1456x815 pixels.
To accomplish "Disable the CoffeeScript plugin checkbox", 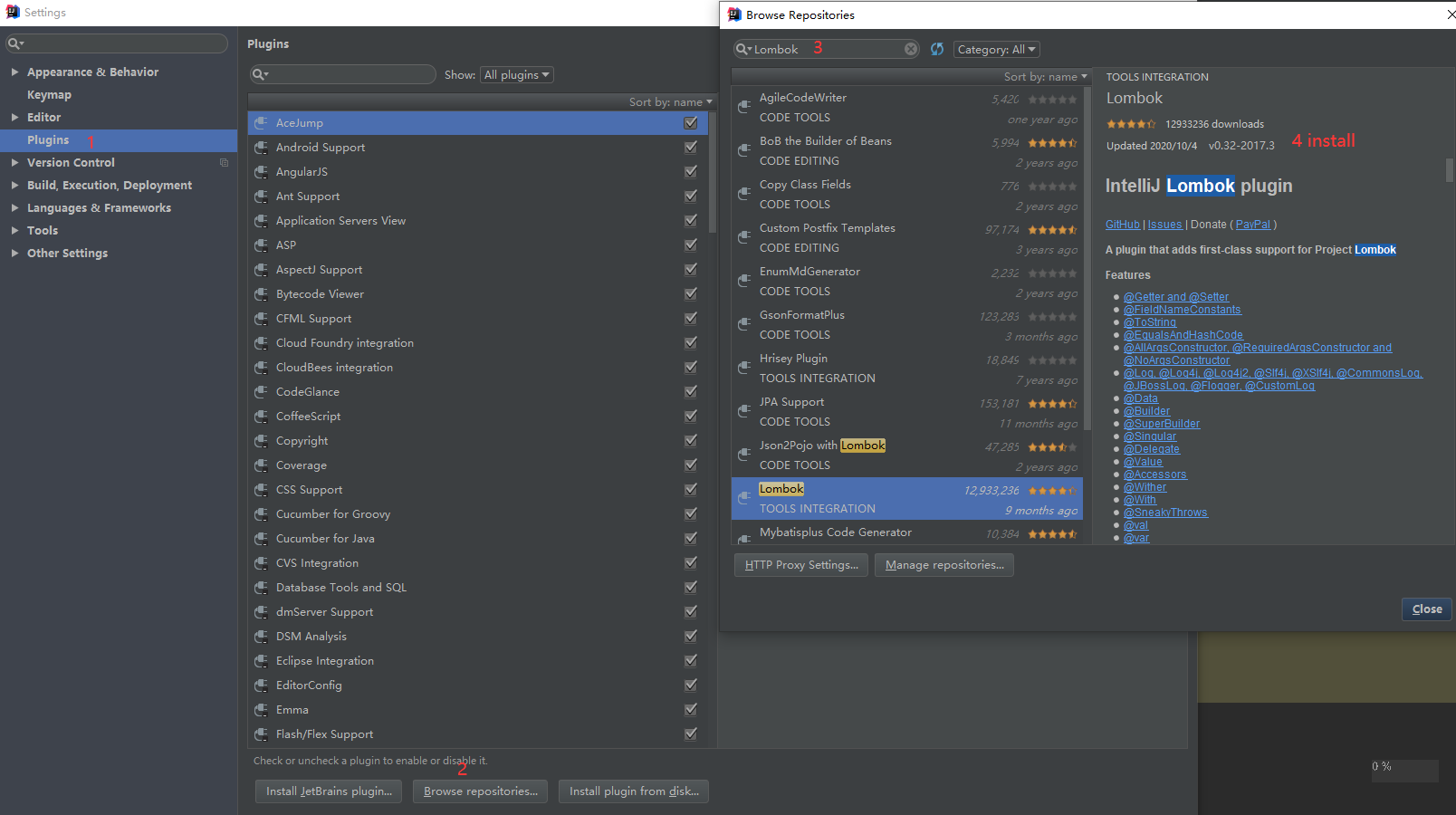I will tap(691, 417).
